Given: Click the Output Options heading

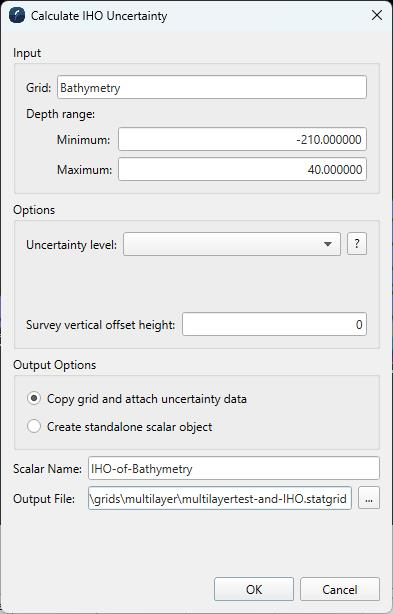Looking at the screenshot, I should coord(54,365).
